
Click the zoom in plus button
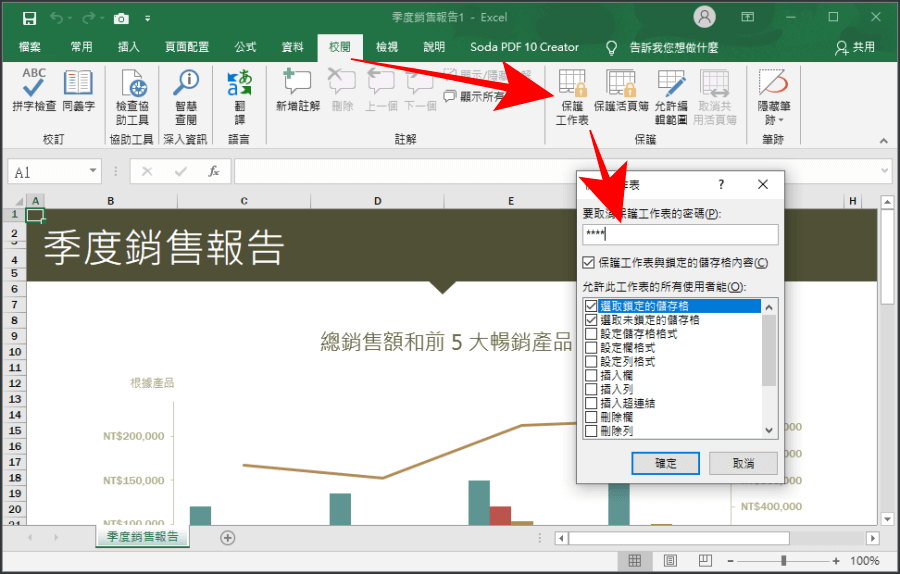836,561
